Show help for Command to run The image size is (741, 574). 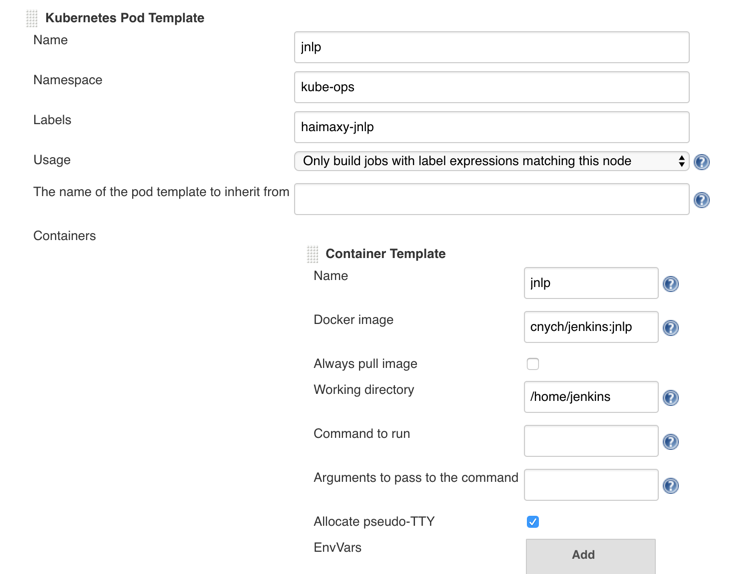click(x=671, y=442)
